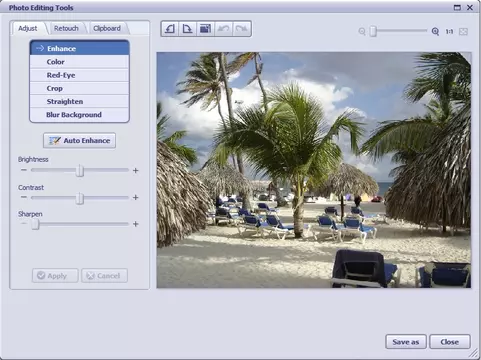The width and height of the screenshot is (481, 360).
Task: Click the Brightness slider handle
Action: (80, 171)
